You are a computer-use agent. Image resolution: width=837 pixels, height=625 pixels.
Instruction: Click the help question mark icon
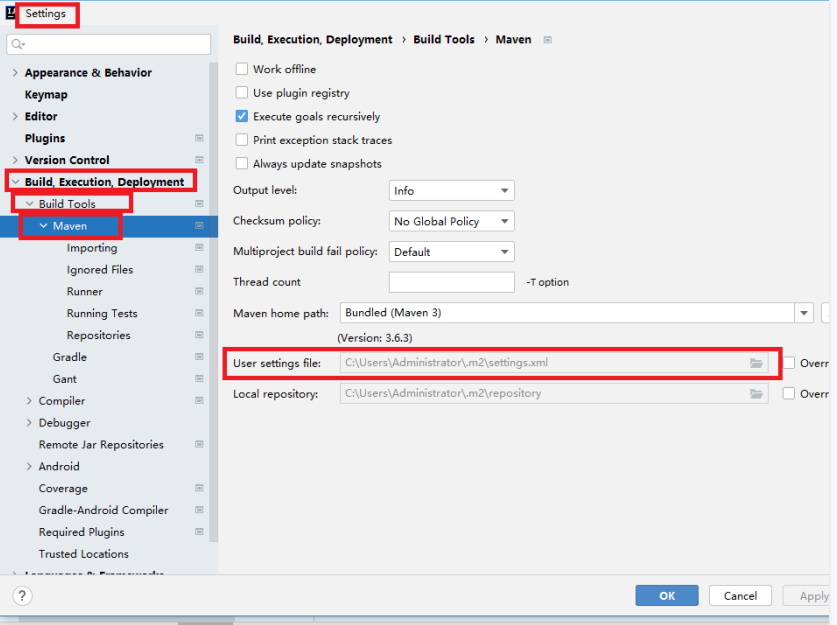point(22,596)
